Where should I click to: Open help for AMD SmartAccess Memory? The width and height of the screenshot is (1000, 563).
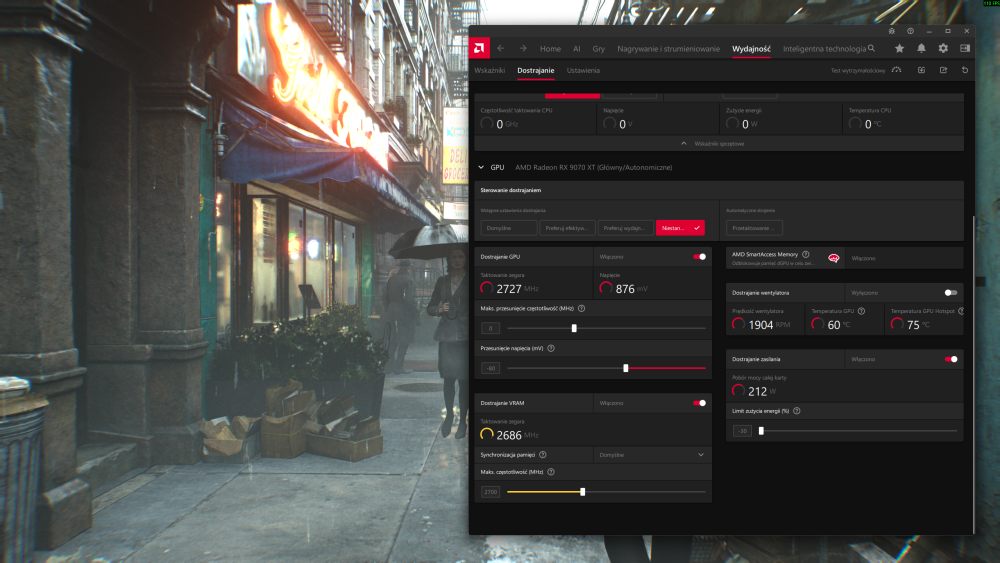[x=806, y=254]
